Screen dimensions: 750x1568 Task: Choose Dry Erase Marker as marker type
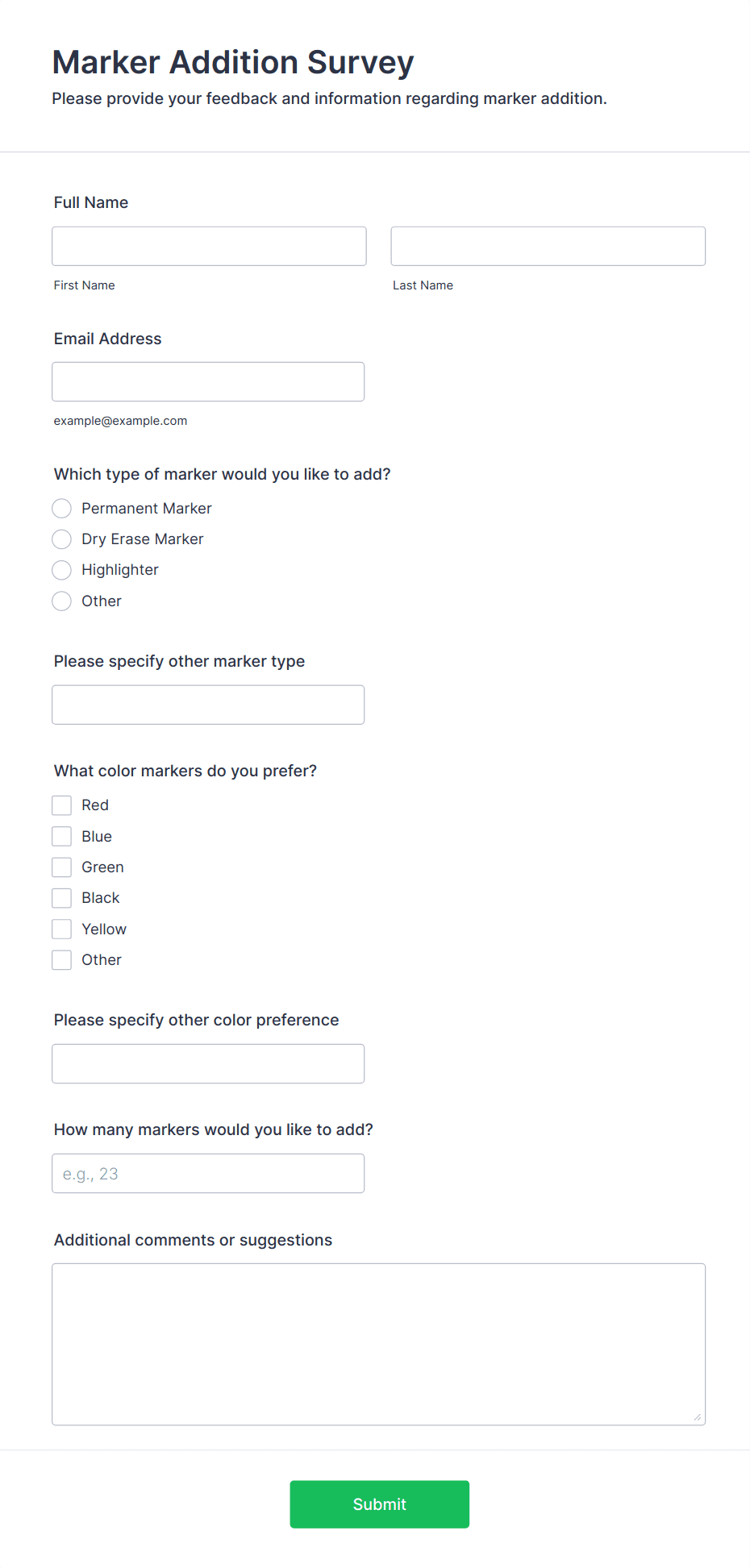(x=61, y=539)
